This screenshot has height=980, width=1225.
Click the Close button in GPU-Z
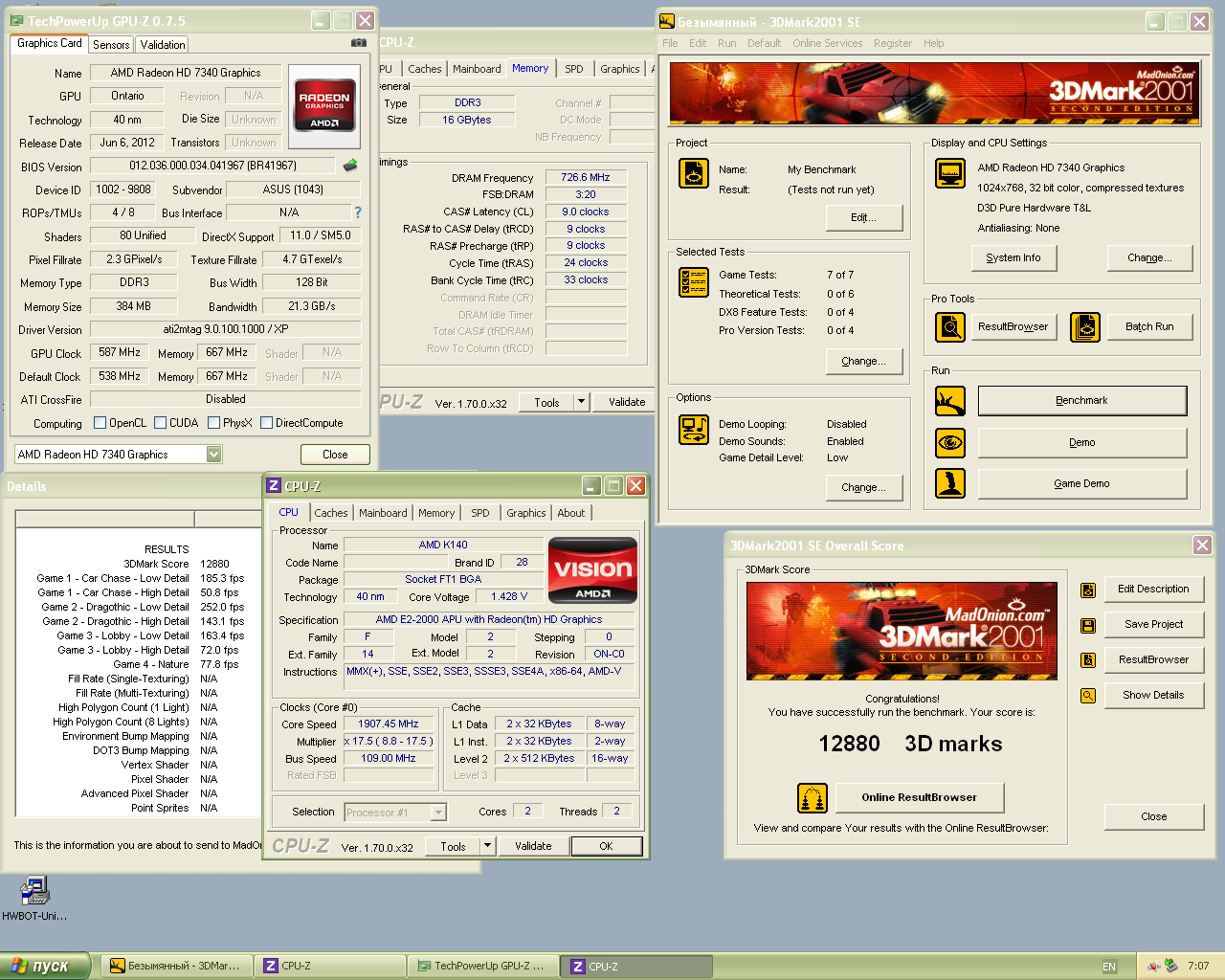335,455
